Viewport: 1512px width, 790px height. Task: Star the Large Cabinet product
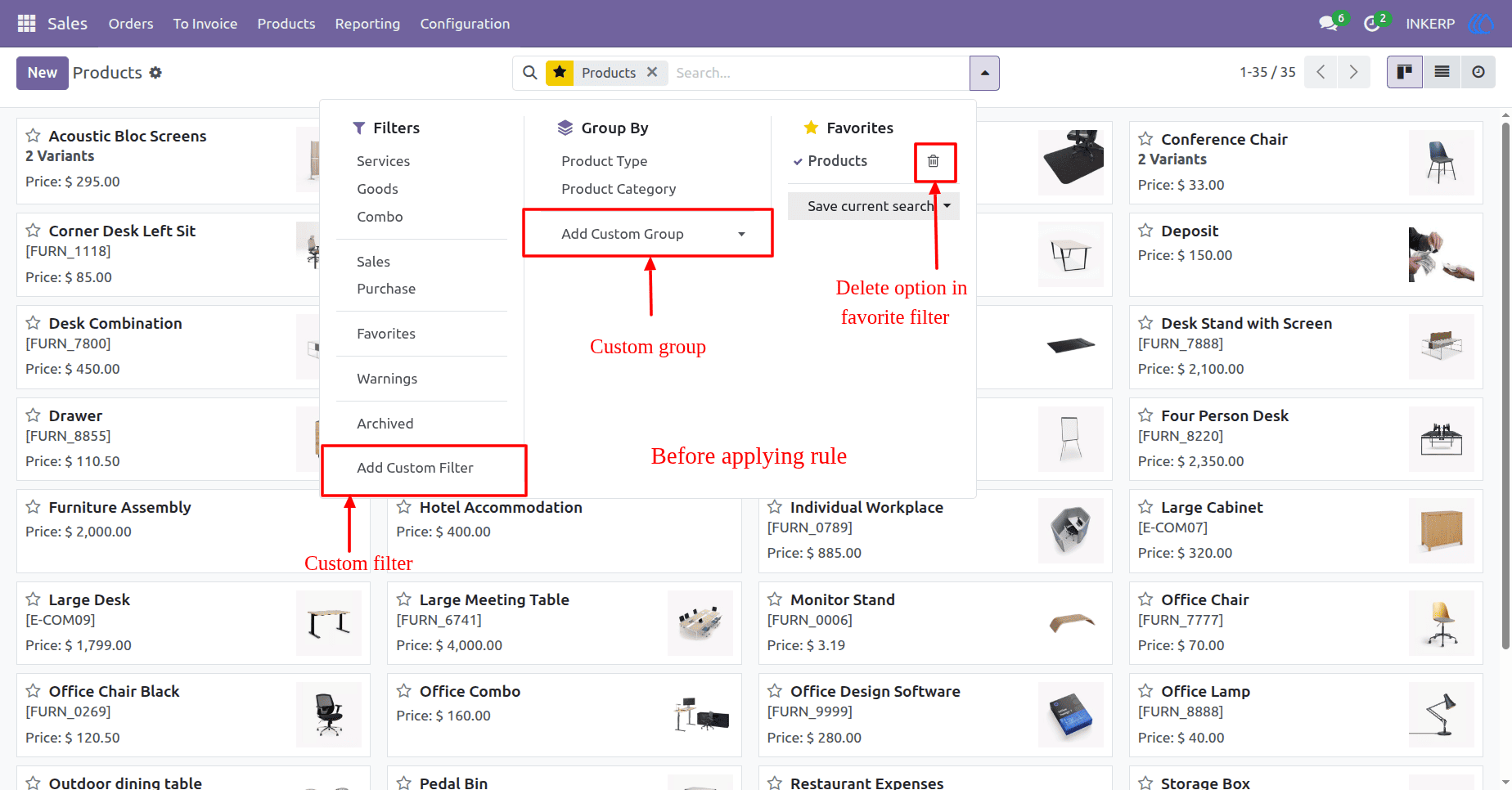coord(1145,507)
